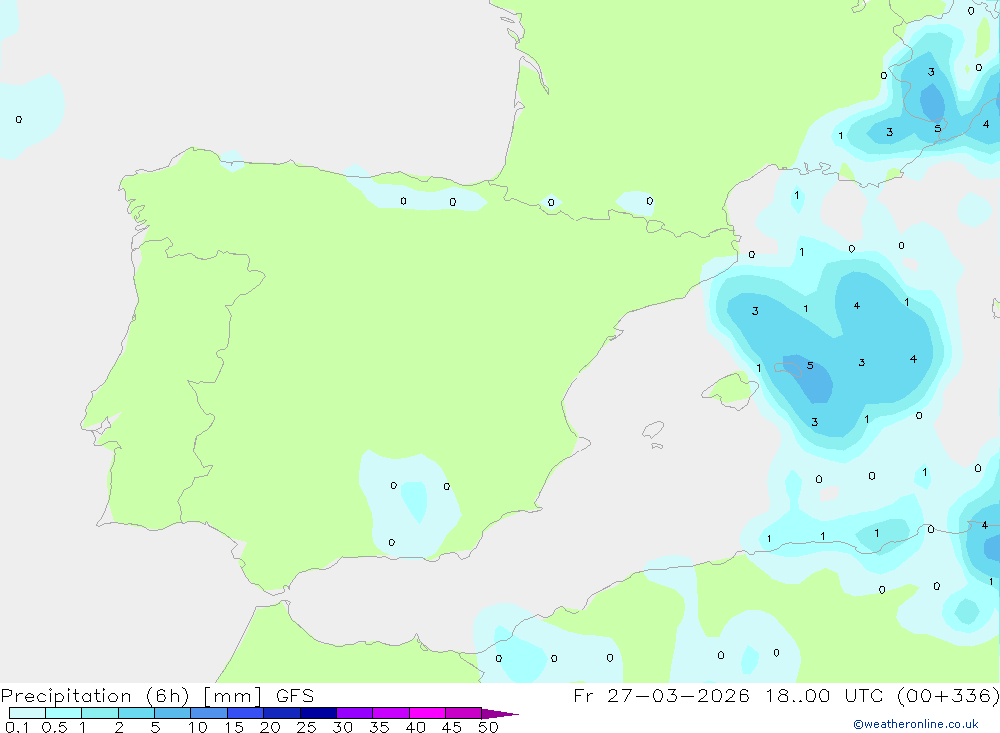Screen dimensions: 1000x733
Task: Click the 40–45 mm magenta legend swatch
Action: pyautogui.click(x=427, y=713)
